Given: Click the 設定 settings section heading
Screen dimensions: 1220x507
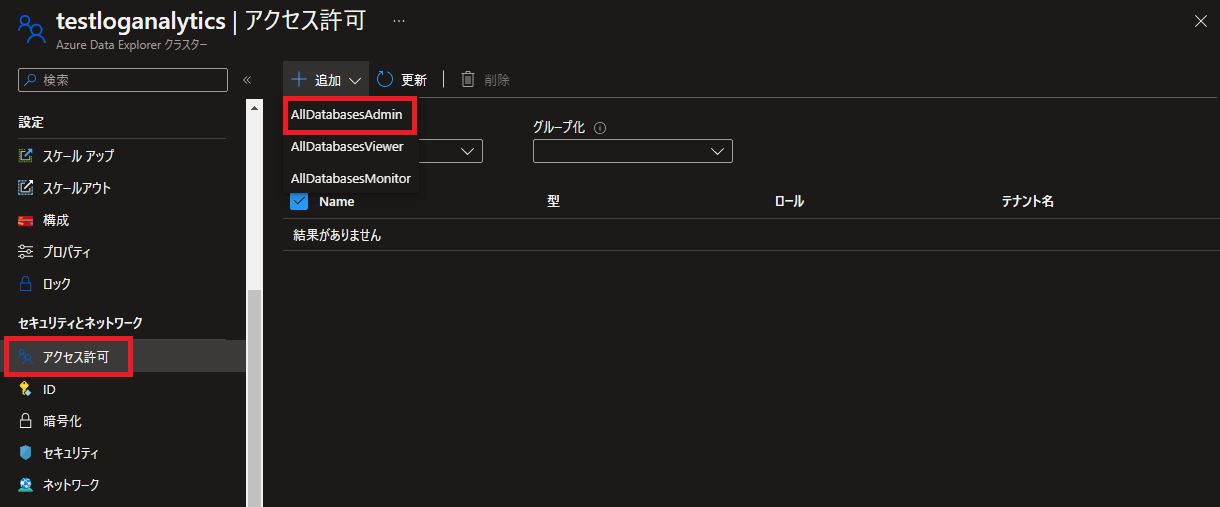Looking at the screenshot, I should click(x=31, y=122).
